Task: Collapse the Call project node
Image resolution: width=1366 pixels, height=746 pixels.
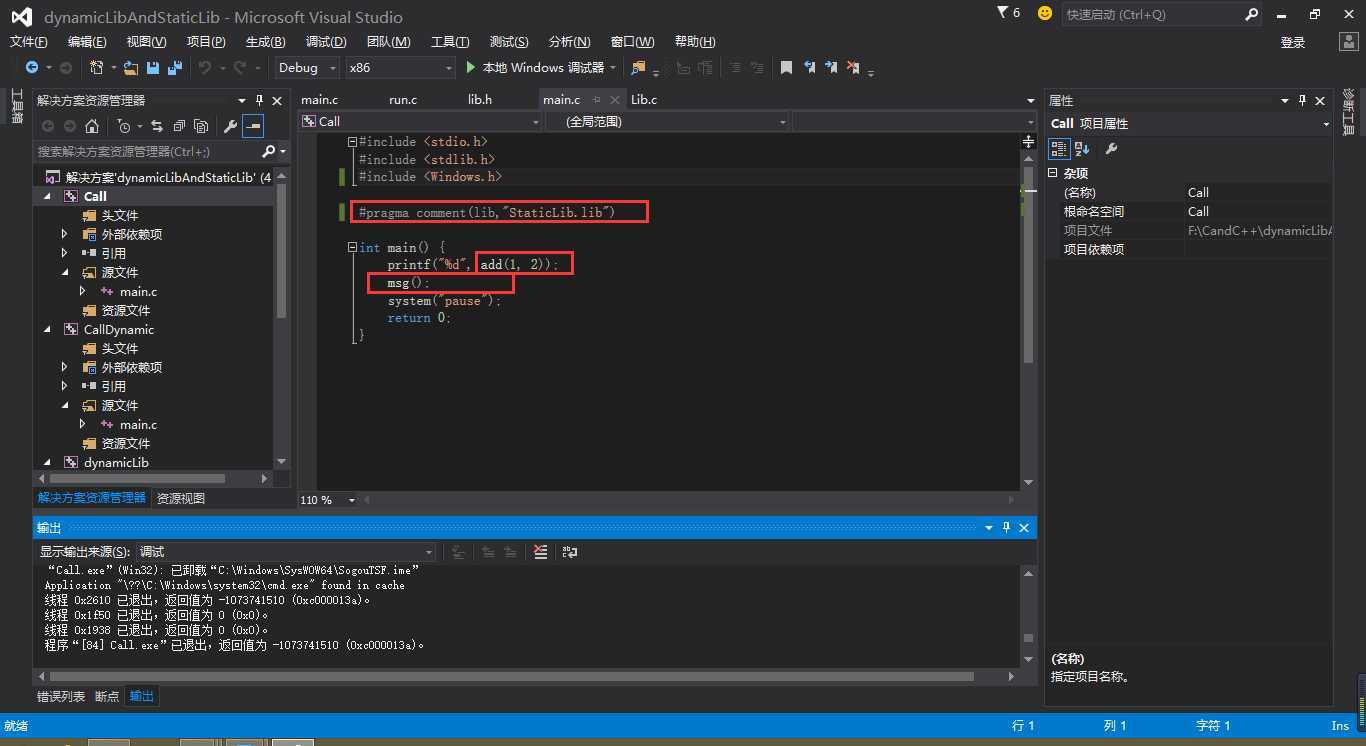Action: point(48,196)
